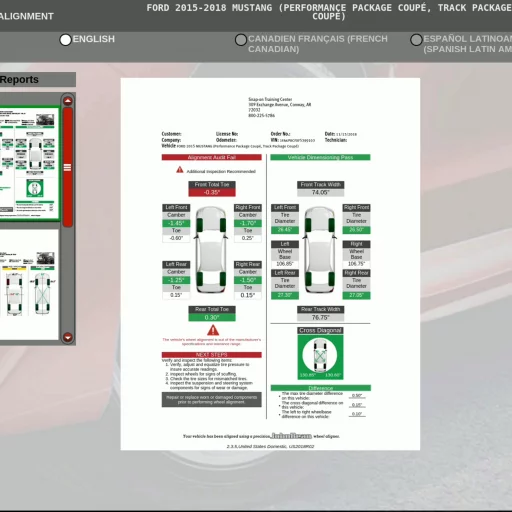Choose the Canadien Français language option
Screen dimensions: 512x512
(241, 40)
